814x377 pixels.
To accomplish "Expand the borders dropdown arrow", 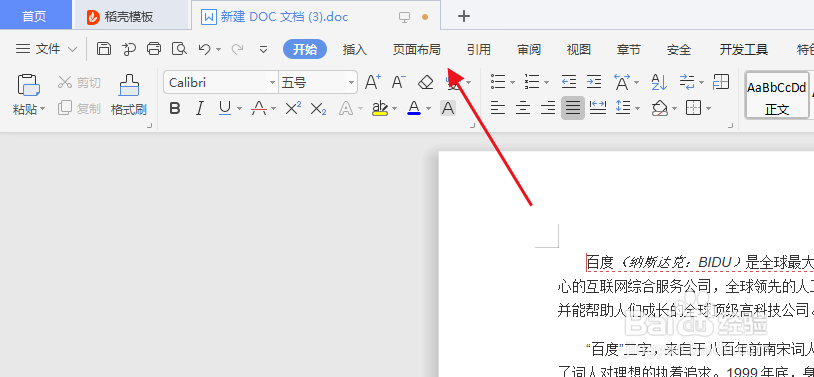I will pyautogui.click(x=708, y=109).
